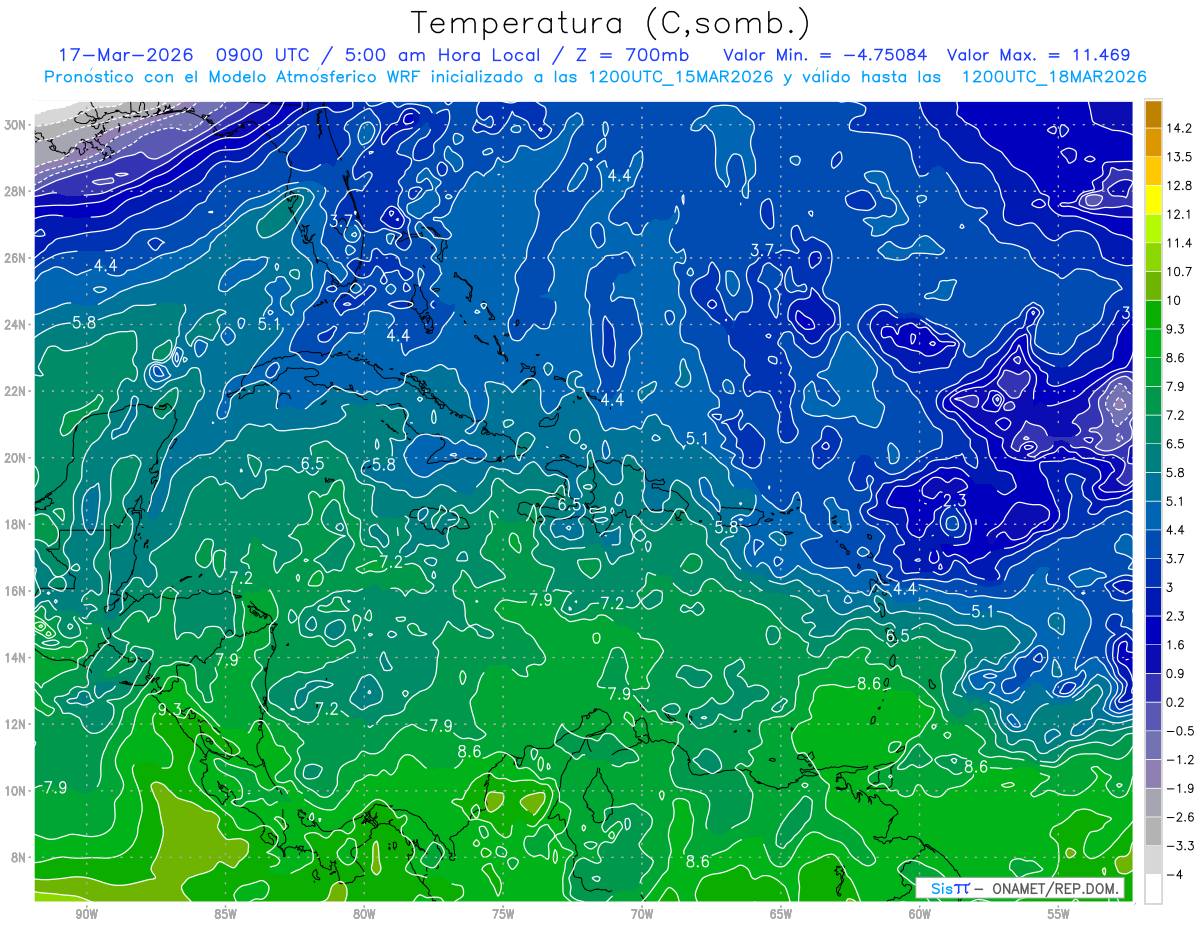Click the 60W longitude axis label
Image resolution: width=1200 pixels, height=927 pixels.
920,914
